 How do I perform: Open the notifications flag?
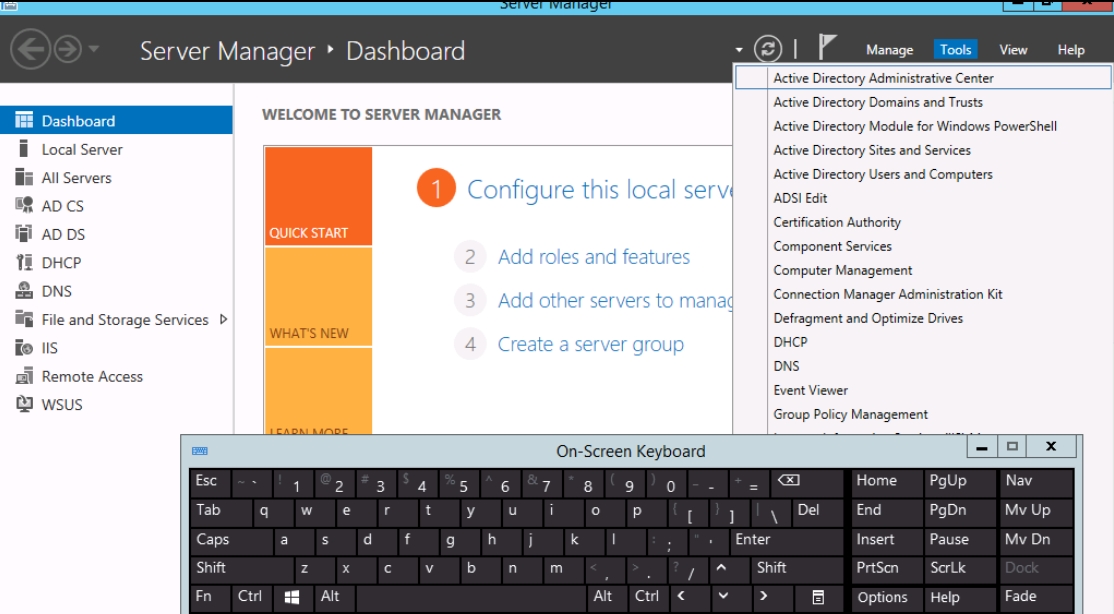click(x=826, y=48)
